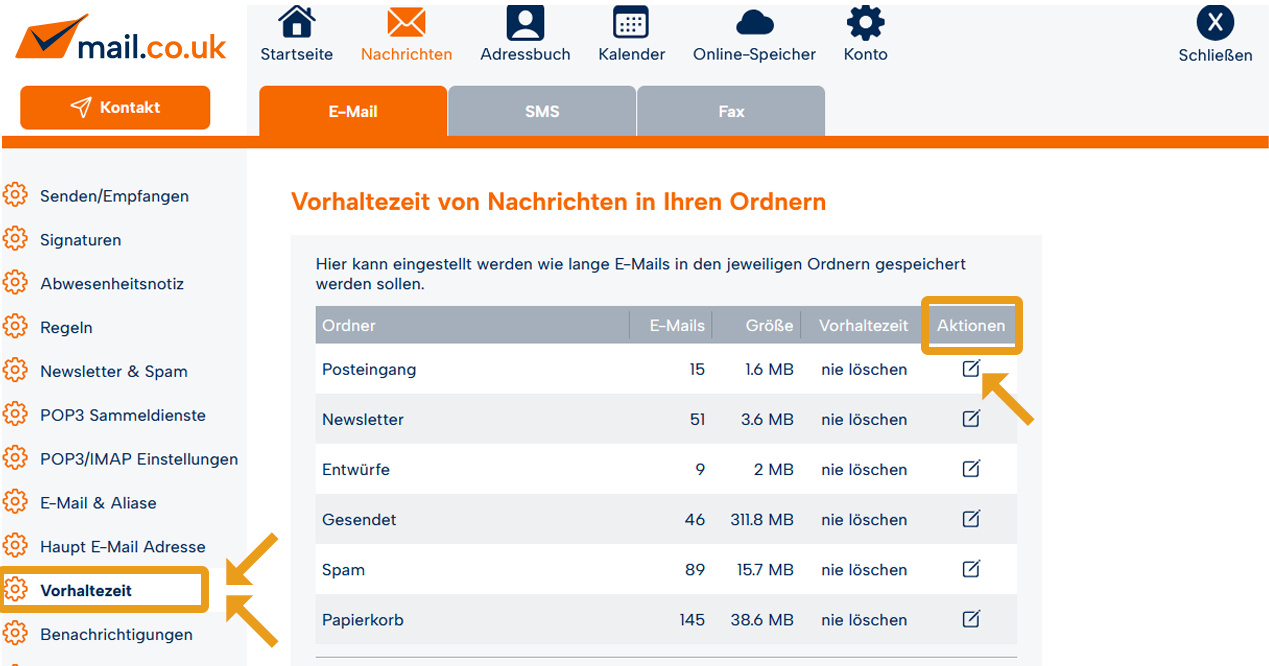
Task: Switch to the Fax tab
Action: [x=731, y=112]
